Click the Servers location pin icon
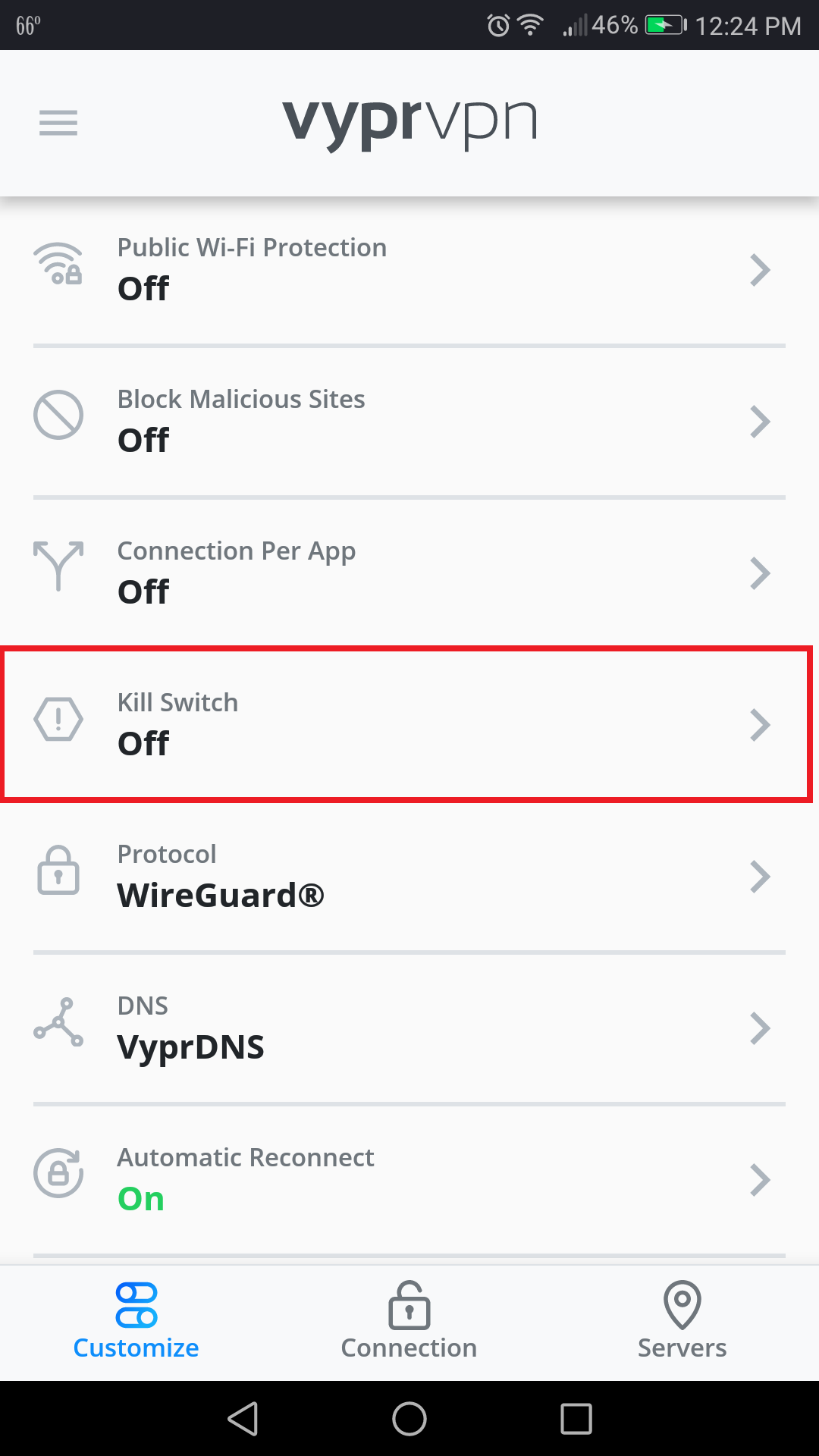The width and height of the screenshot is (819, 1456). (681, 1306)
